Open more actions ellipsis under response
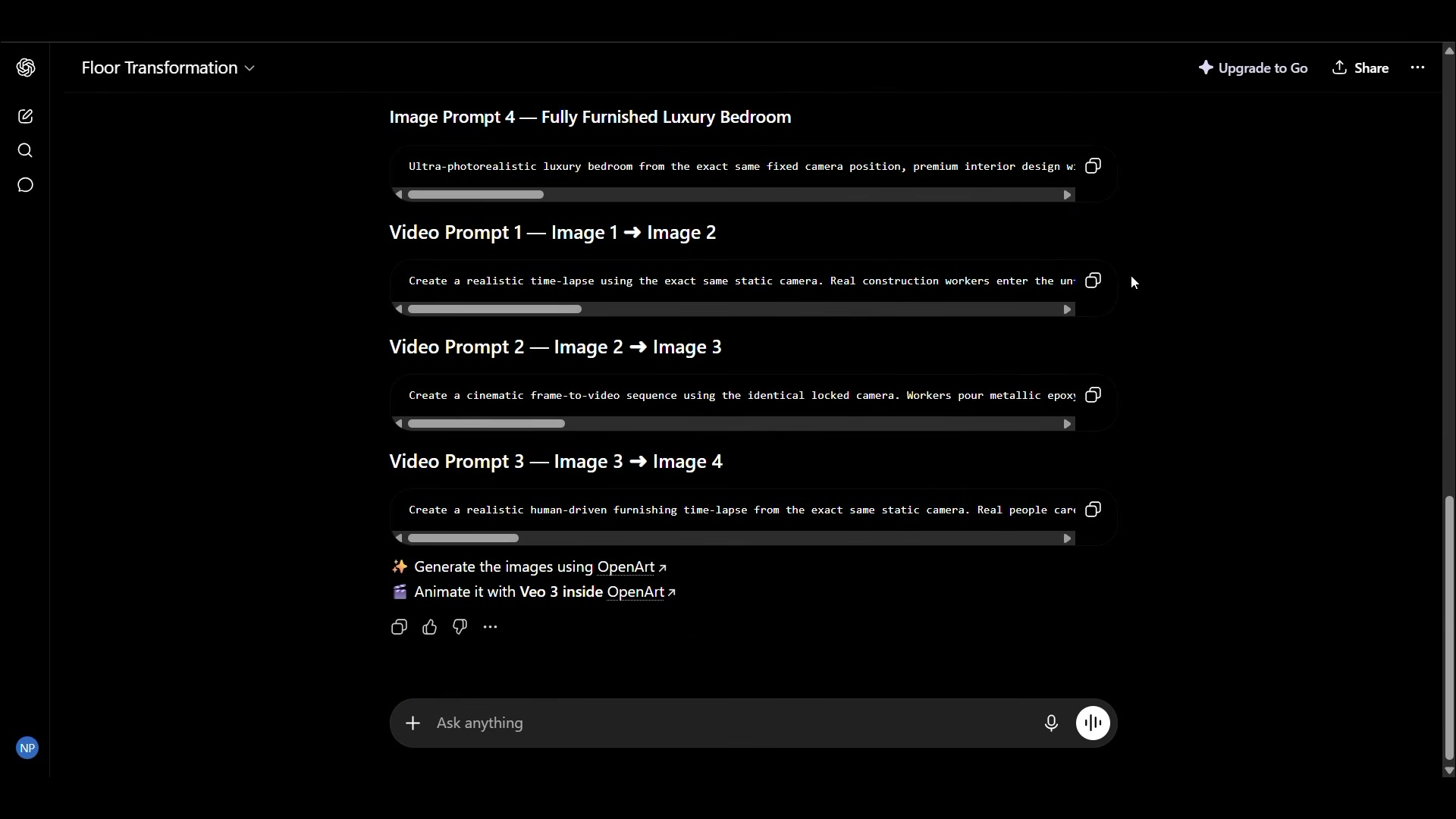The width and height of the screenshot is (1456, 819). click(x=491, y=627)
